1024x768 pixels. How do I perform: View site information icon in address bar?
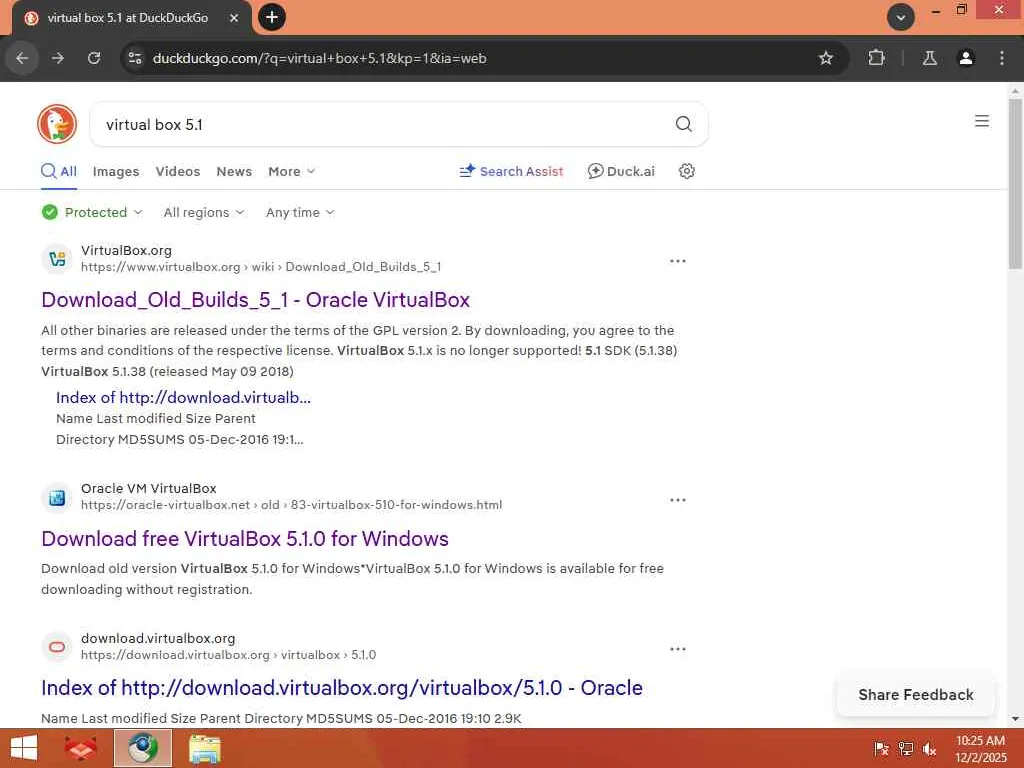click(135, 58)
